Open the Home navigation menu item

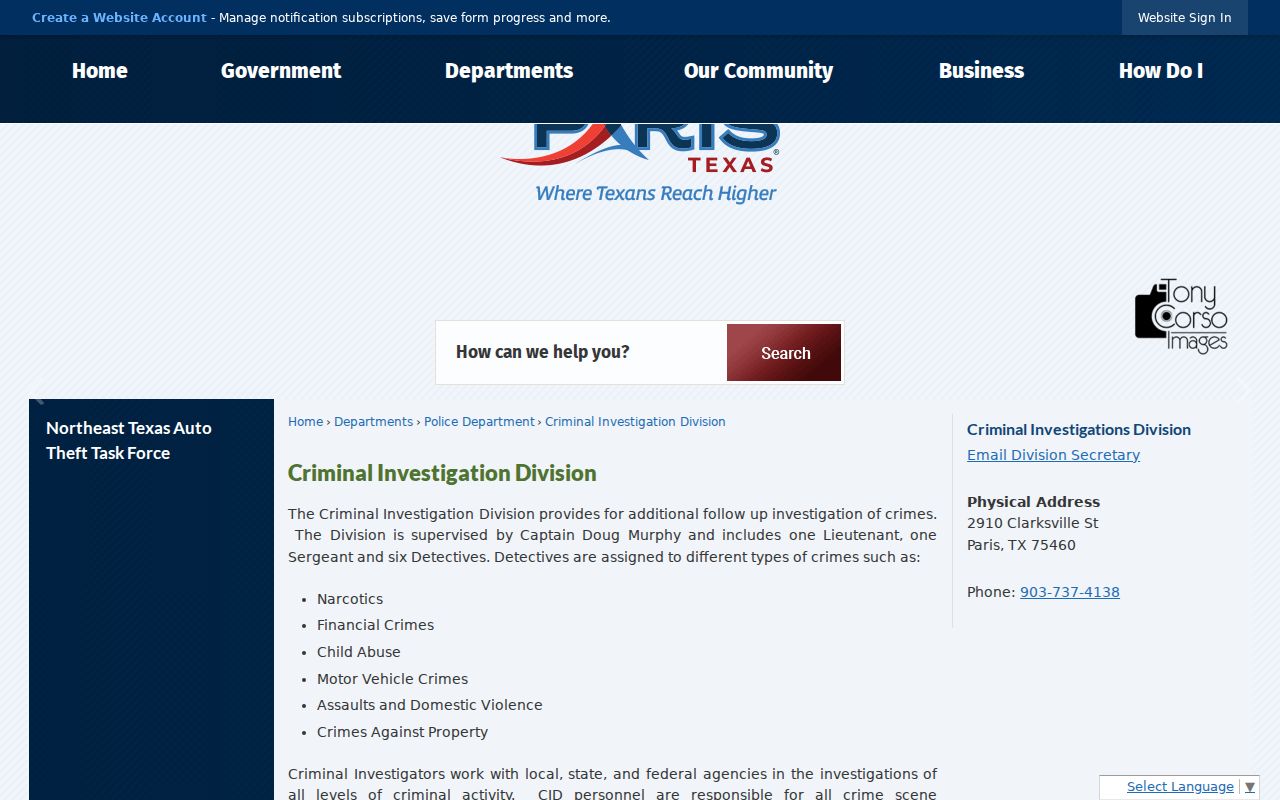click(x=100, y=71)
